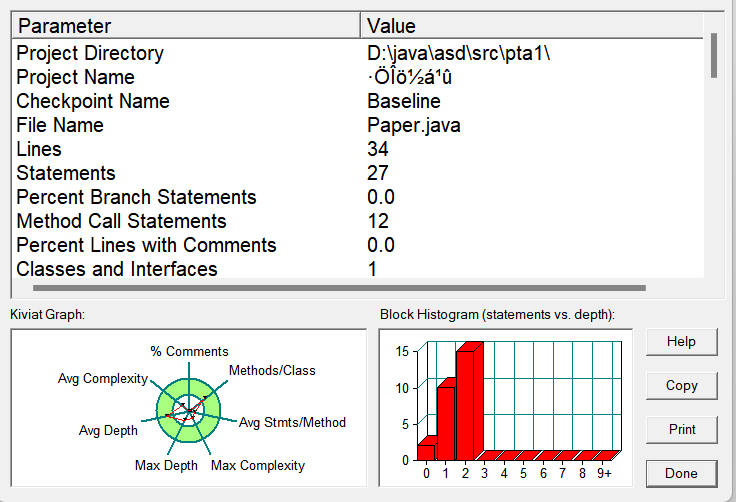Viewport: 736px width, 502px height.
Task: Click the horizontal scrollbar under the metrics list
Action: pos(340,288)
